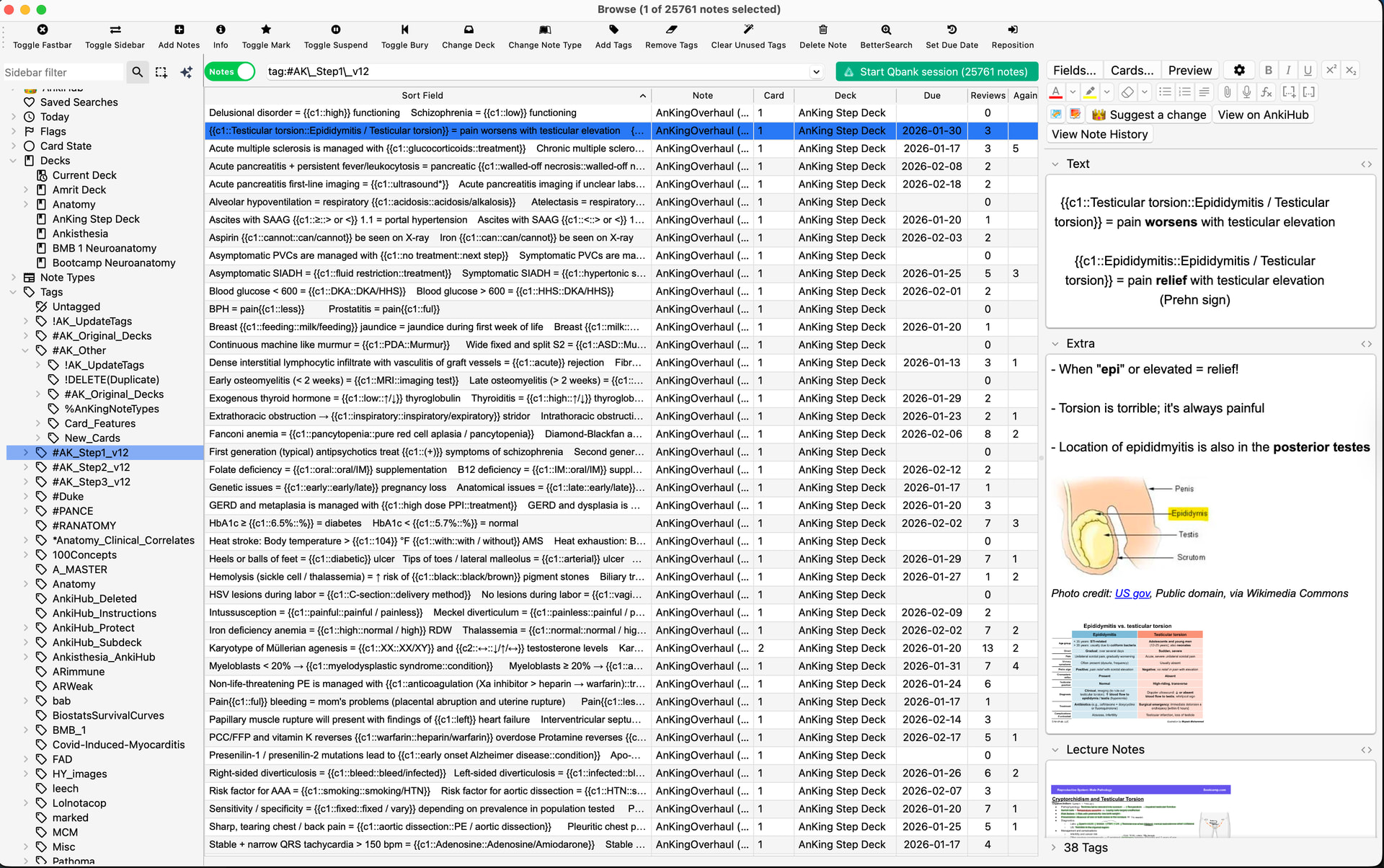Click the Toggle Bury icon

click(x=404, y=30)
